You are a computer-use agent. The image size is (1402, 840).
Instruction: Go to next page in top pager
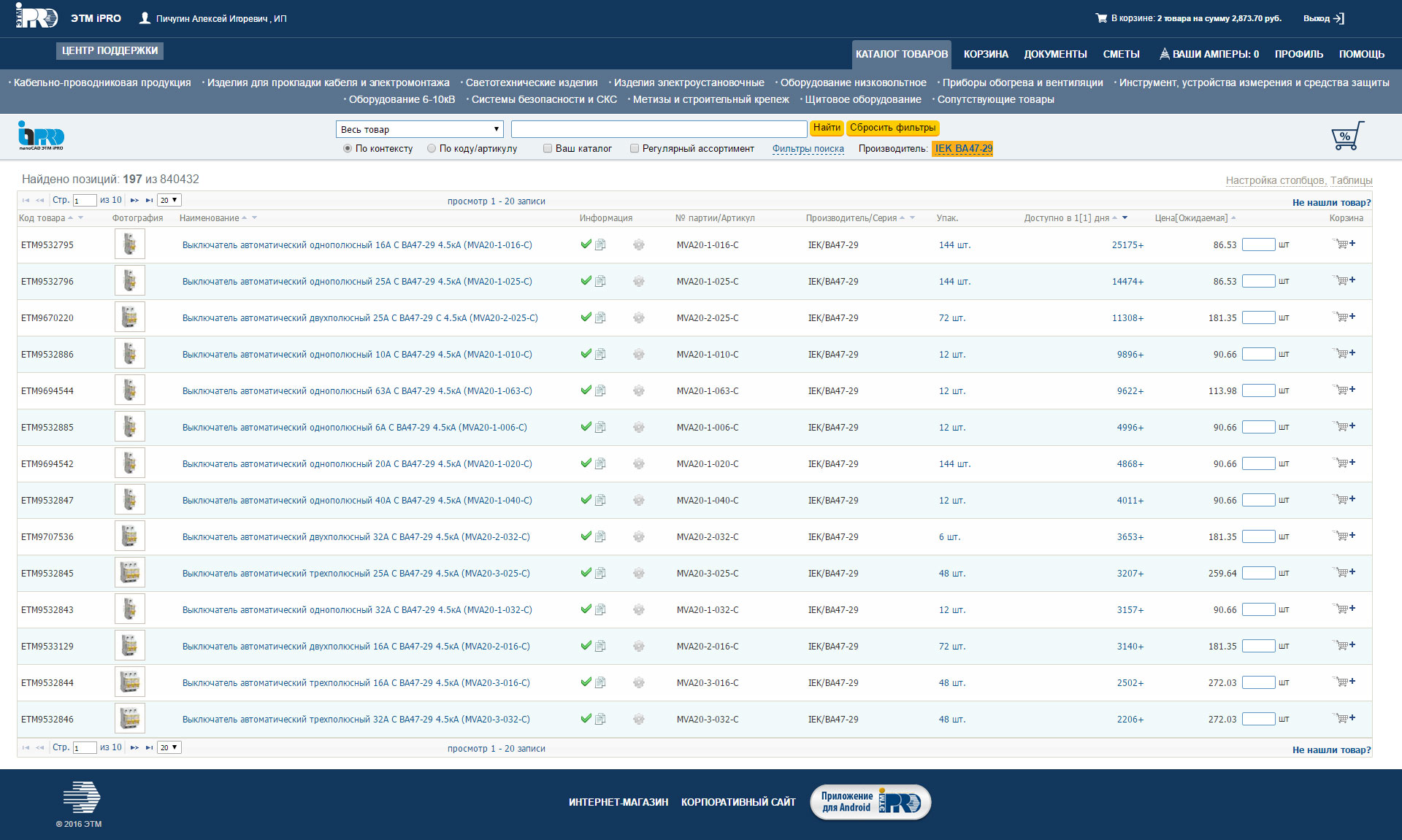tap(134, 200)
